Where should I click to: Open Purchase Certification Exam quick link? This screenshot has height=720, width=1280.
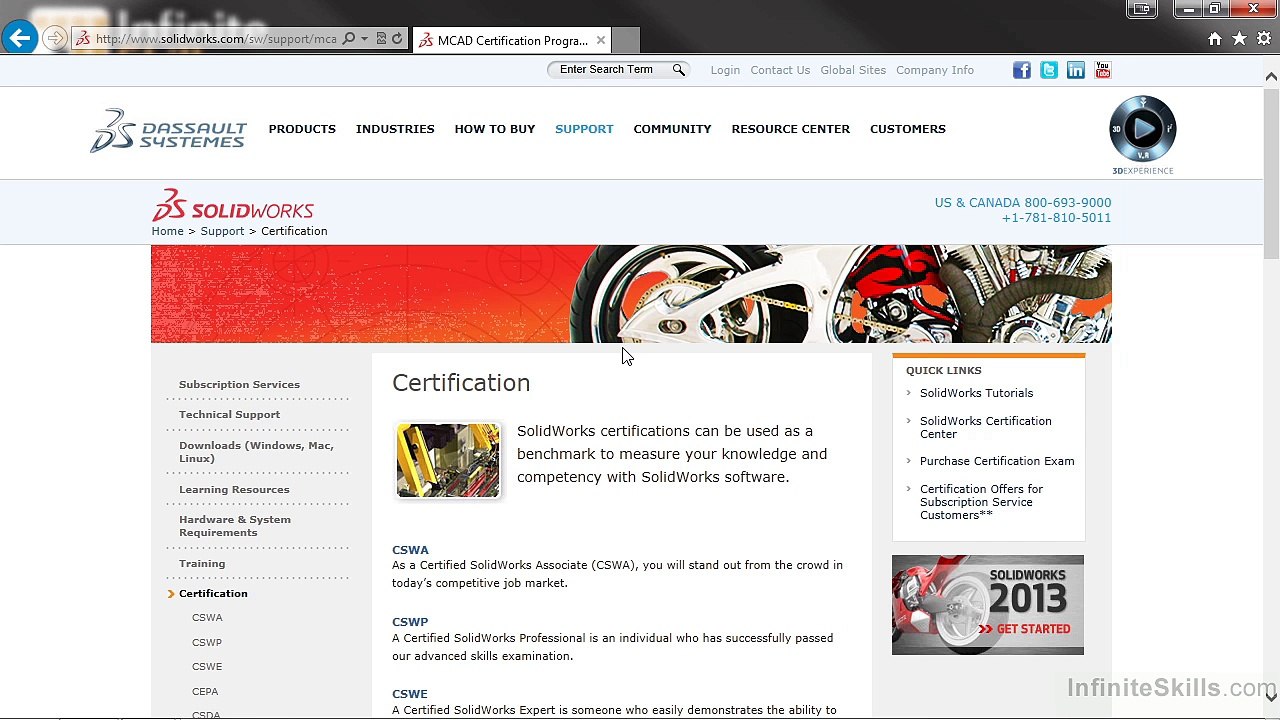997,461
